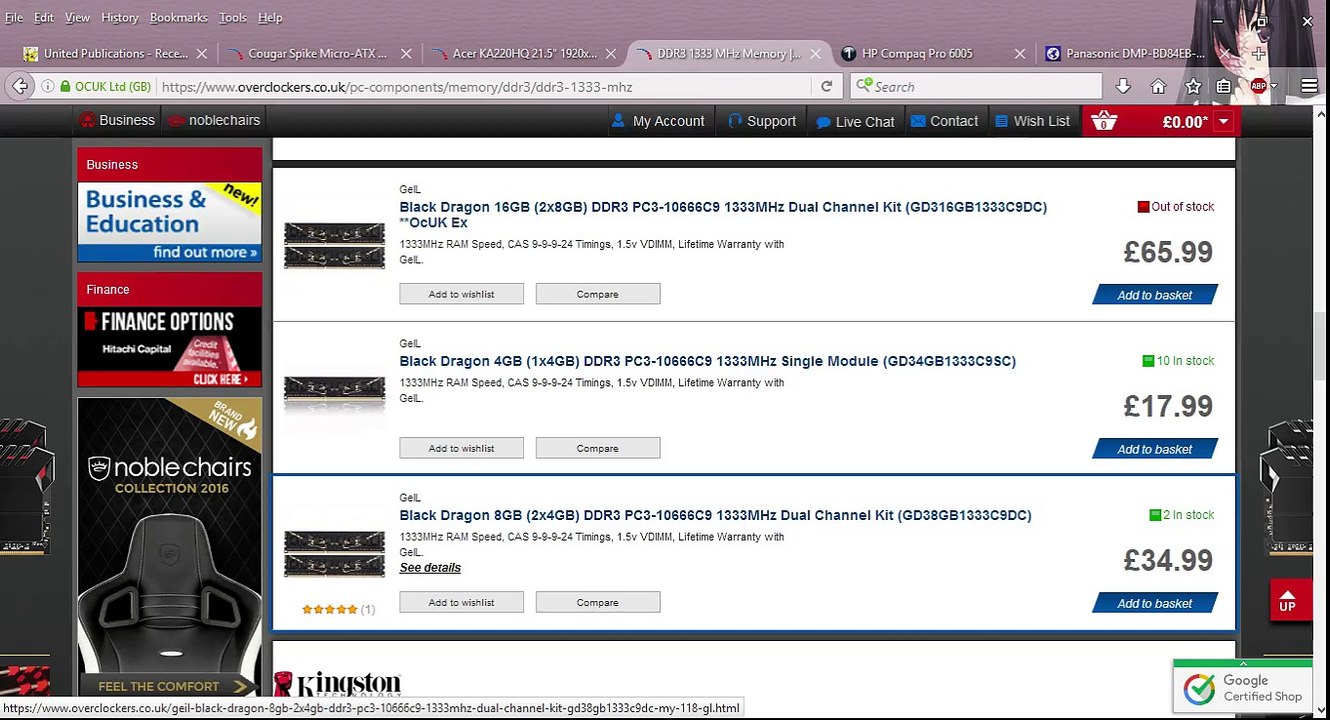Open the File menu

click(x=14, y=17)
